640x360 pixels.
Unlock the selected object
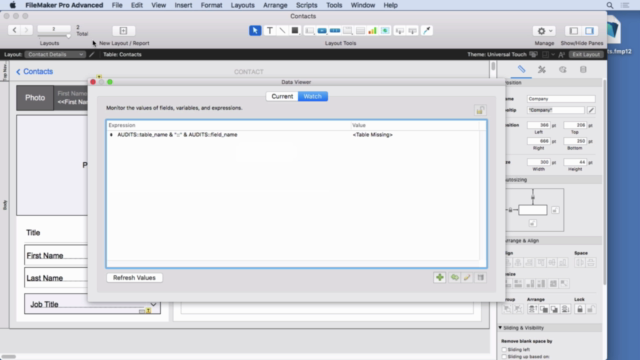591,309
